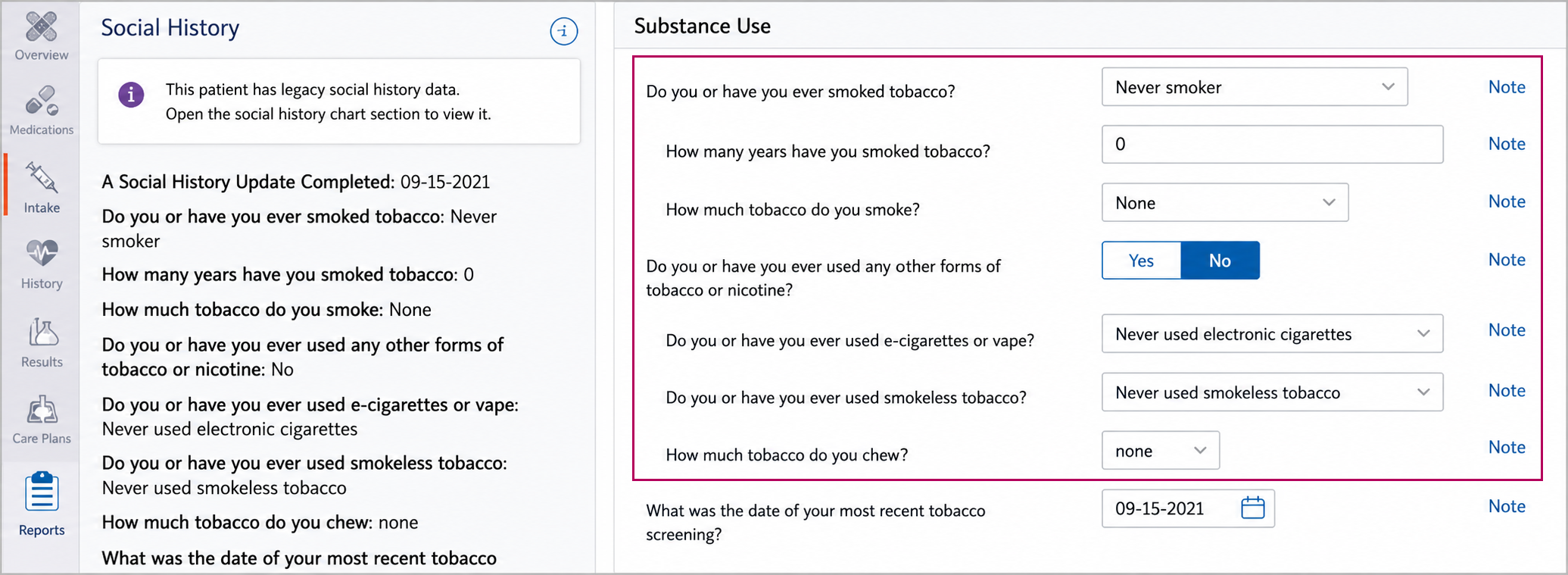
Task: Open the Medications pill icon
Action: click(x=42, y=102)
